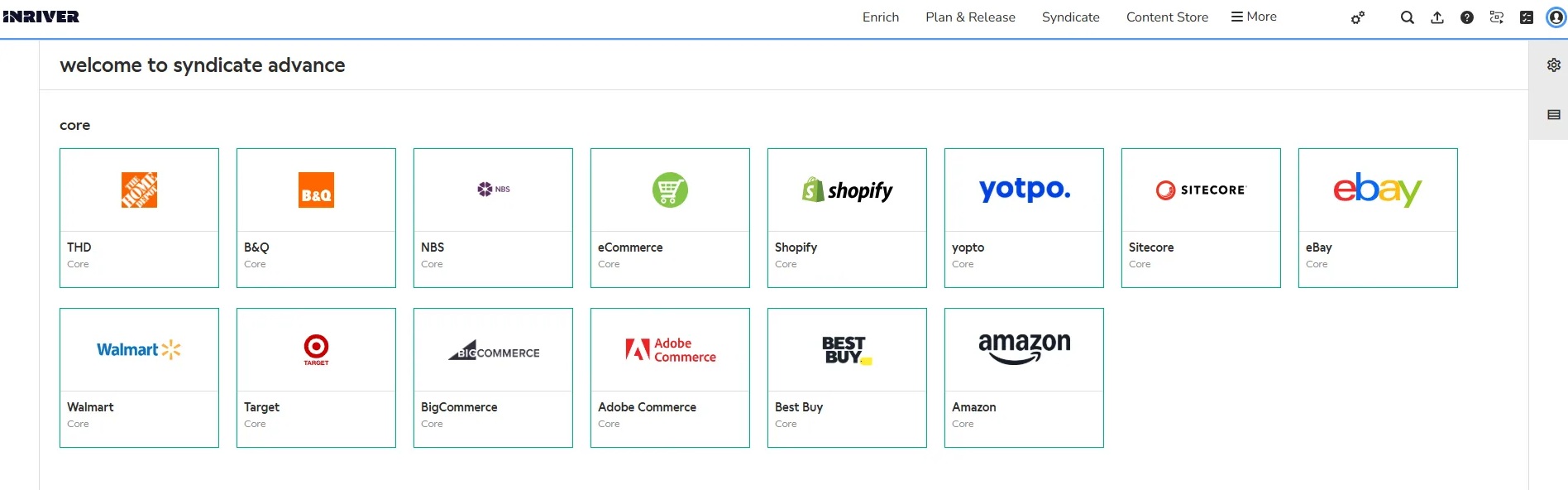The width and height of the screenshot is (1568, 490).
Task: Open the BigCommerce card
Action: 493,377
